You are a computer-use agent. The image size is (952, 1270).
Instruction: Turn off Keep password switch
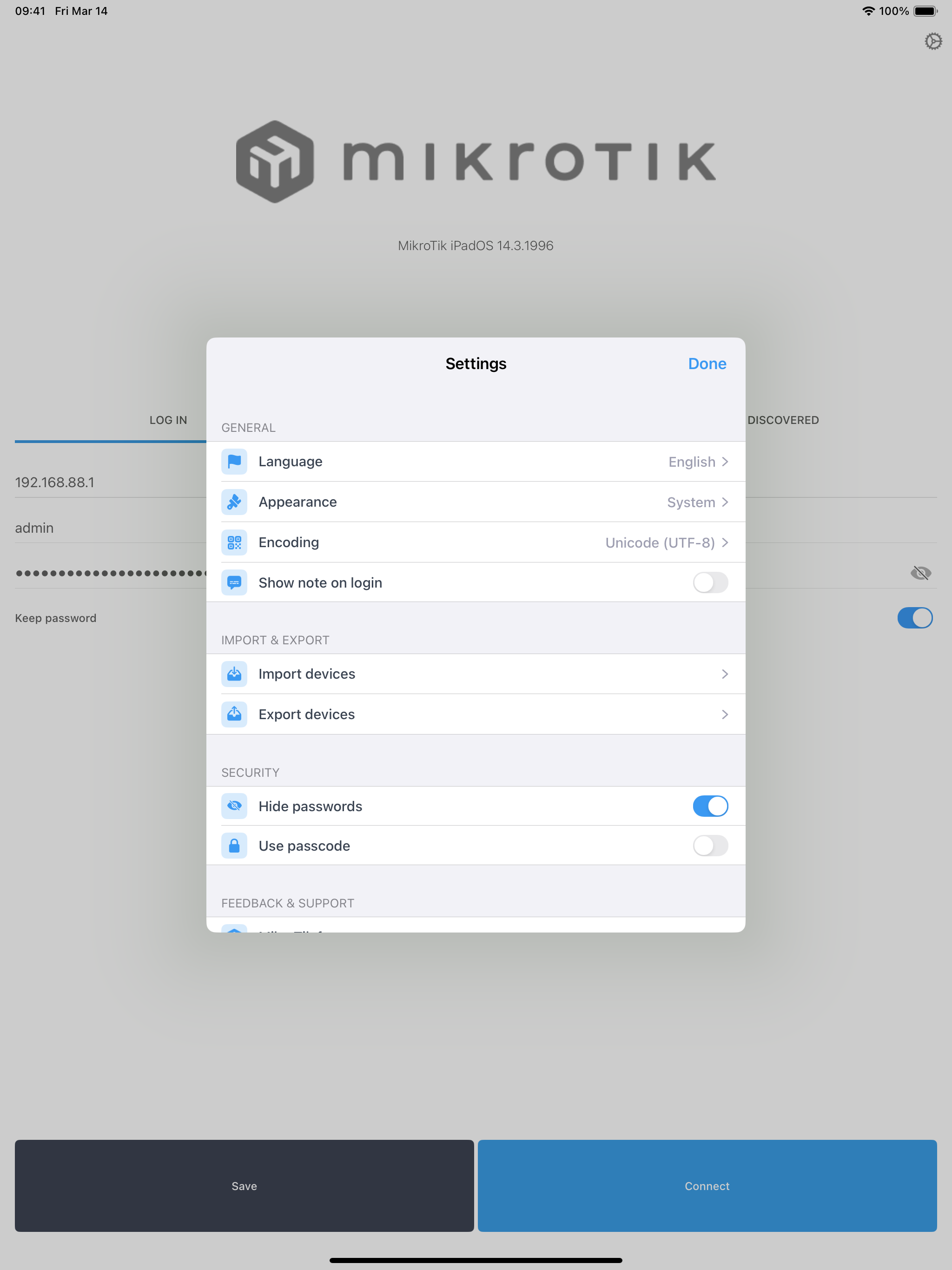pos(915,618)
